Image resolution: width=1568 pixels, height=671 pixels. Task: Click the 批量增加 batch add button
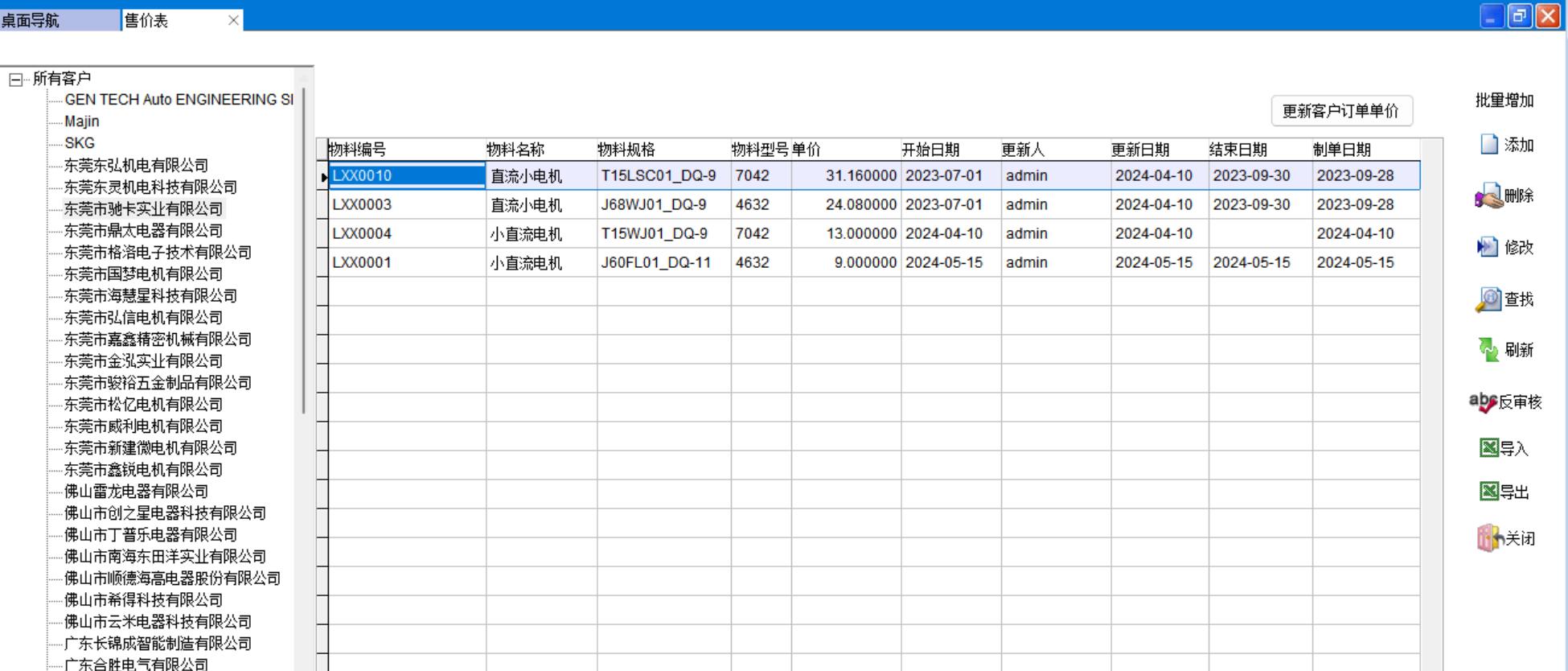tap(1504, 101)
